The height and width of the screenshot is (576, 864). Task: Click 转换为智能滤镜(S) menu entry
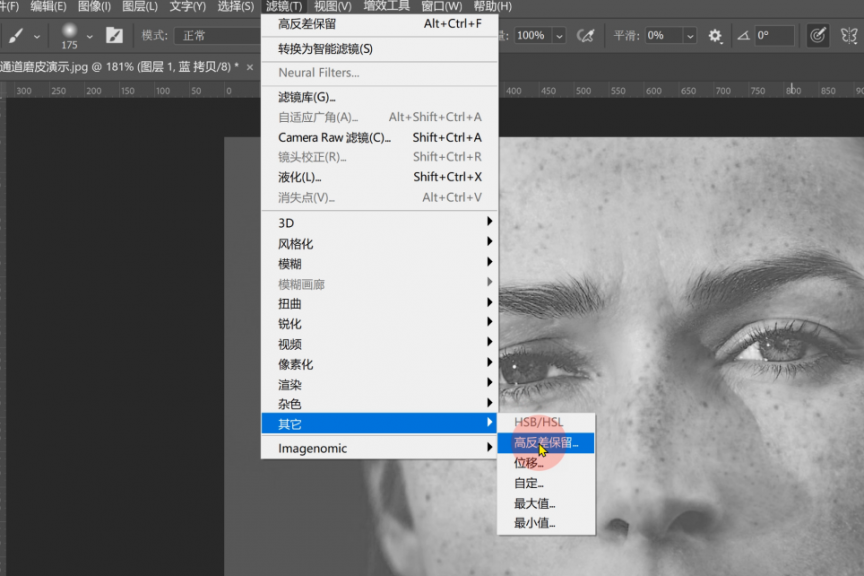[325, 48]
